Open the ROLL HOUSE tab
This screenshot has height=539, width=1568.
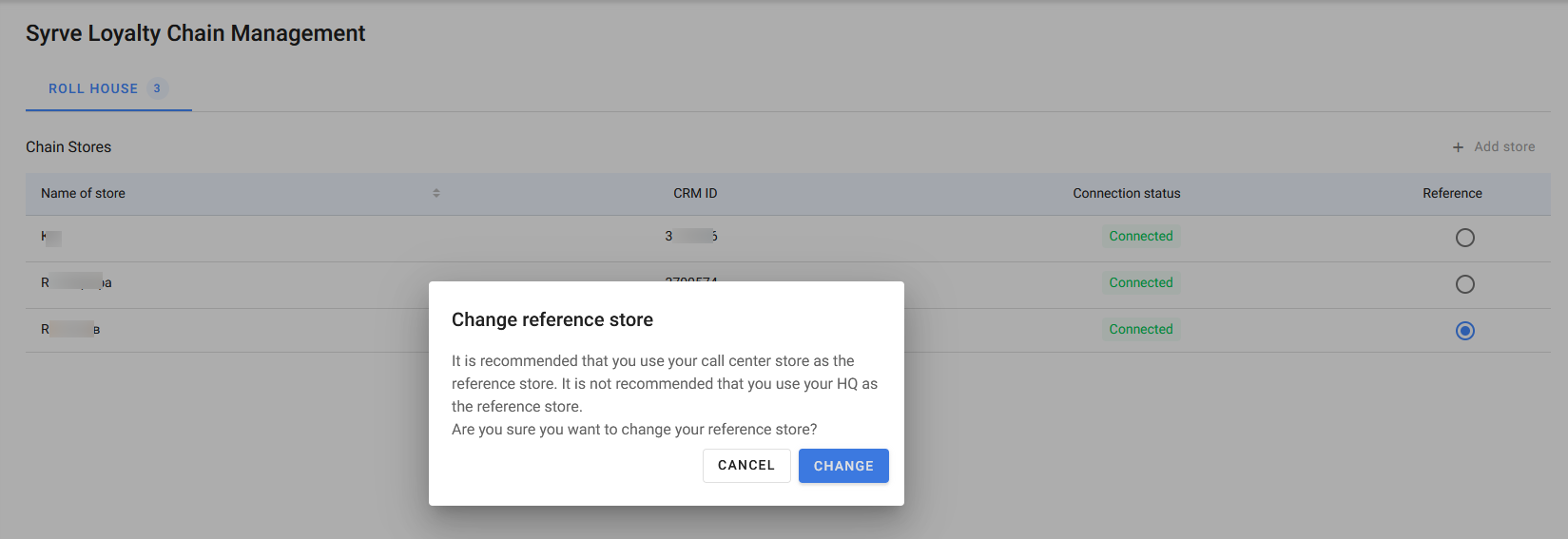tap(93, 88)
